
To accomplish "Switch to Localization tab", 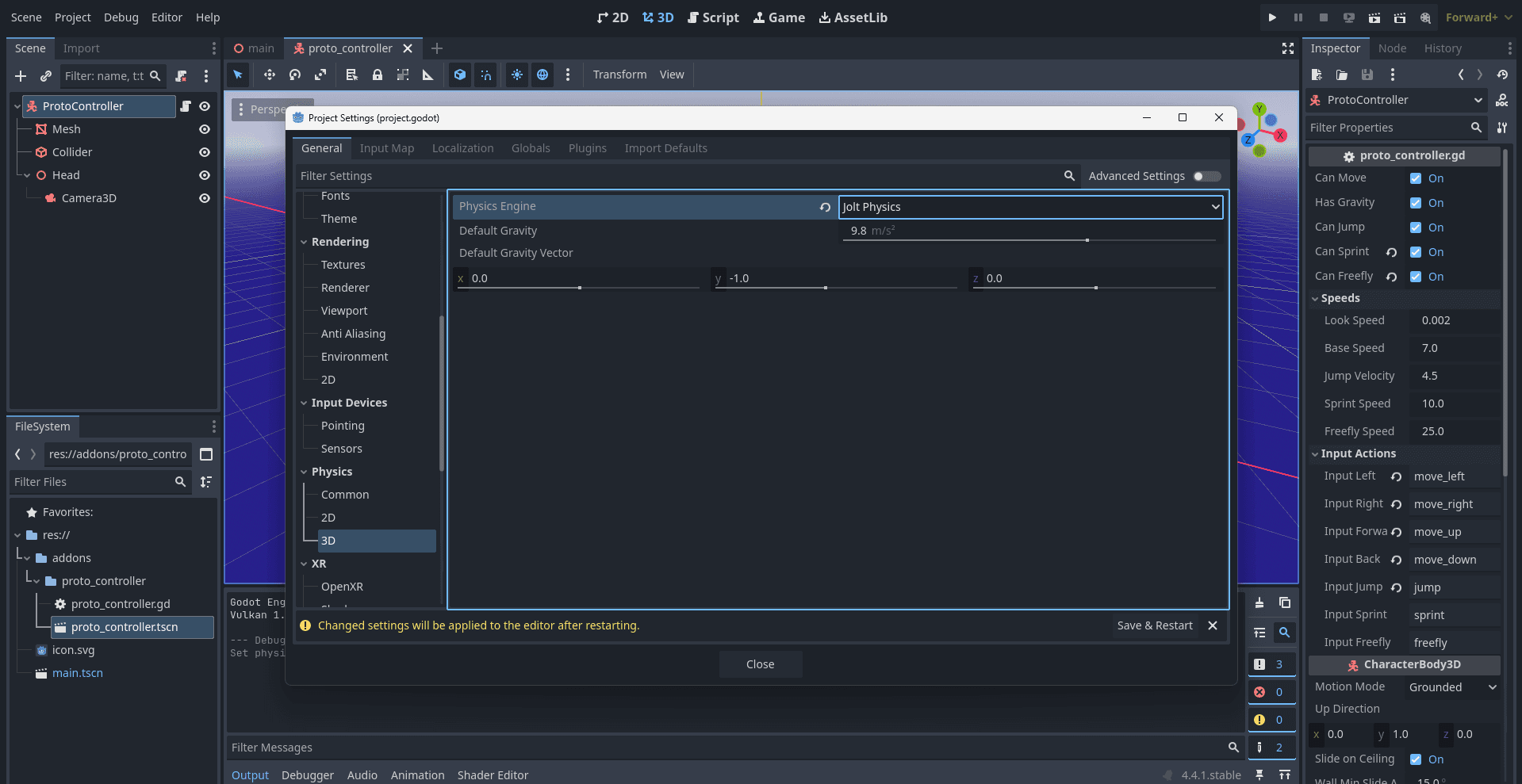I will (x=463, y=148).
